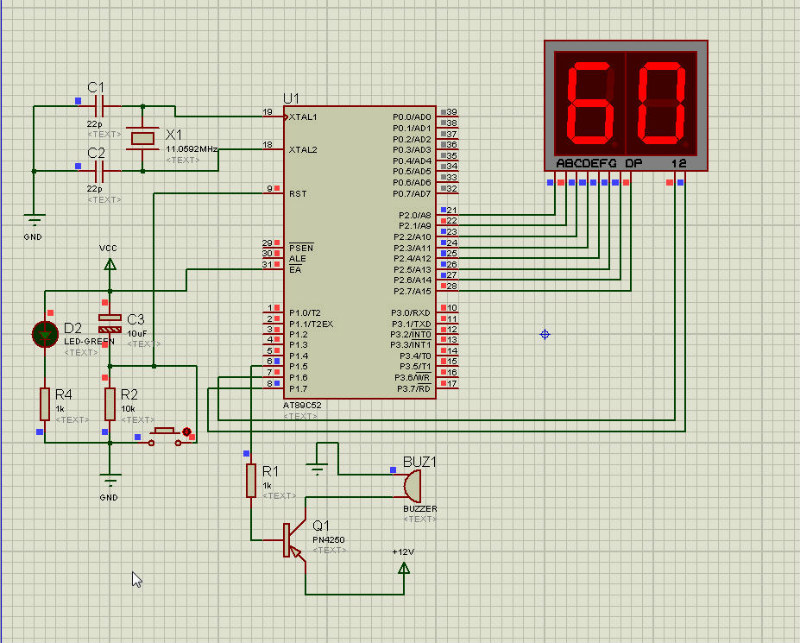
Task: Select the ground symbol next to the buzzer
Action: [318, 466]
